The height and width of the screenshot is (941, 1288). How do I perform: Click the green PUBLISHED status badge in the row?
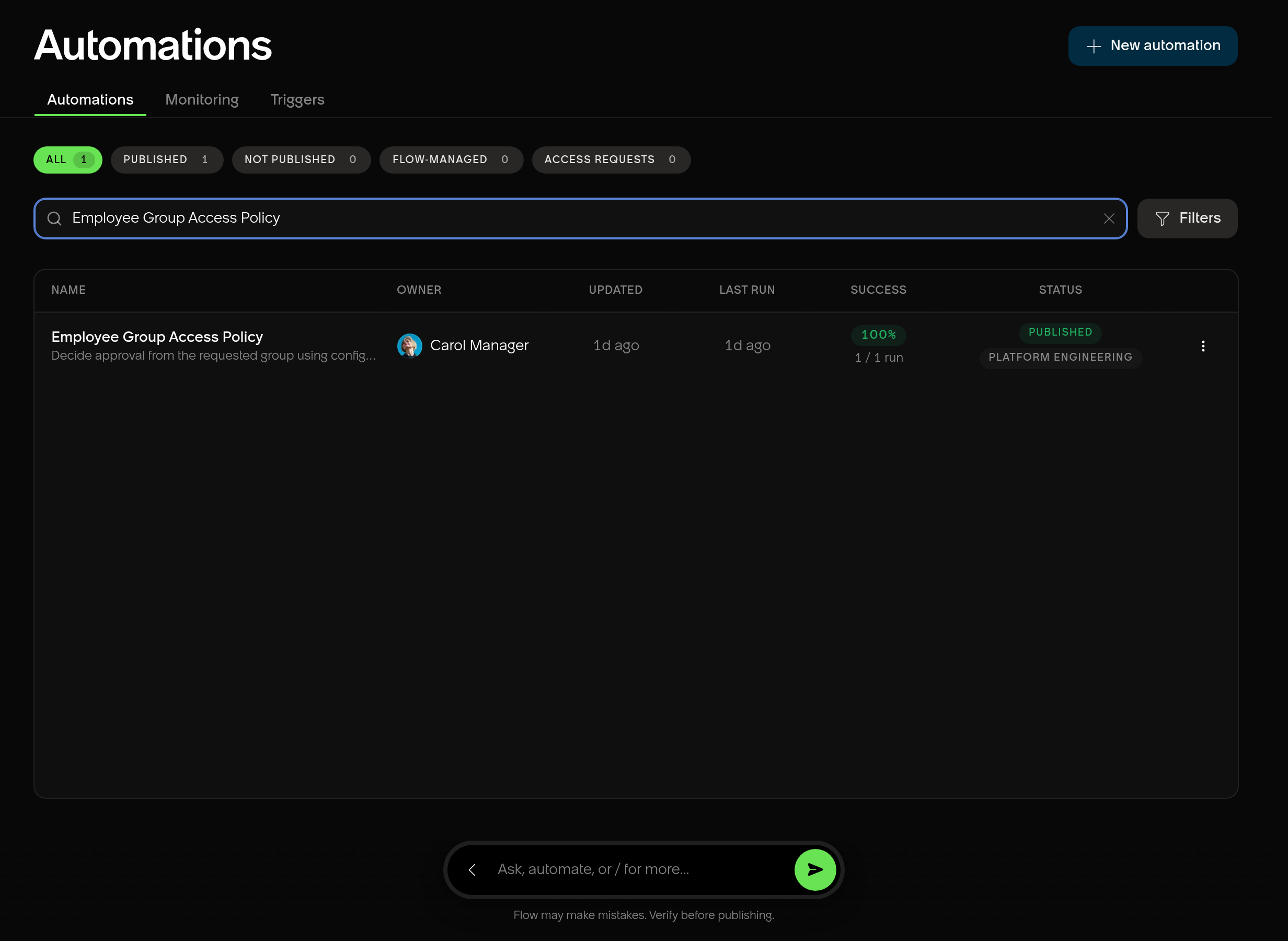[1060, 332]
